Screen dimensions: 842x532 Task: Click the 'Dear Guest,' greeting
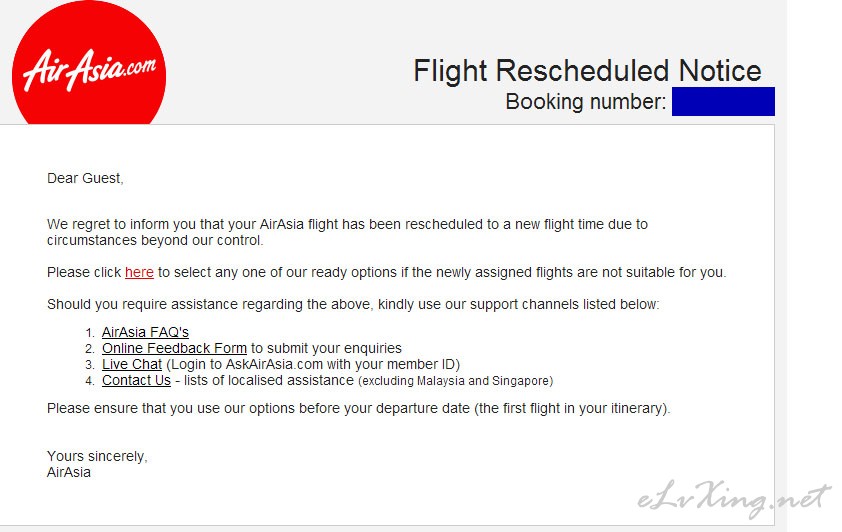pyautogui.click(x=85, y=178)
